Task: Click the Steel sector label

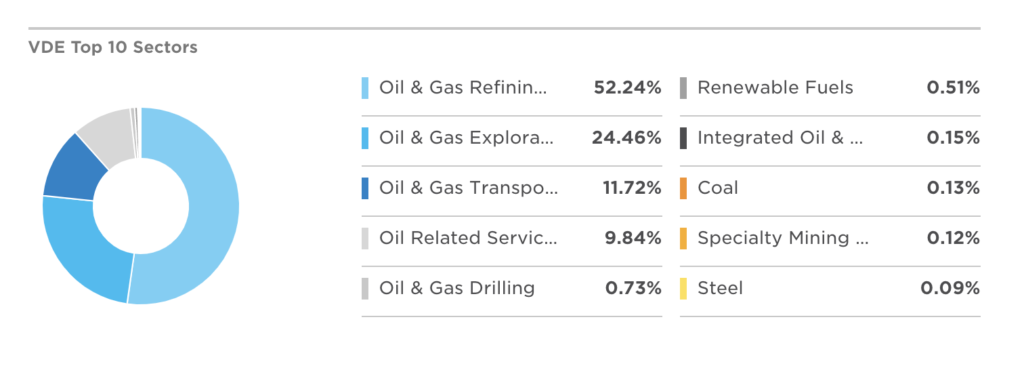Action: 720,288
